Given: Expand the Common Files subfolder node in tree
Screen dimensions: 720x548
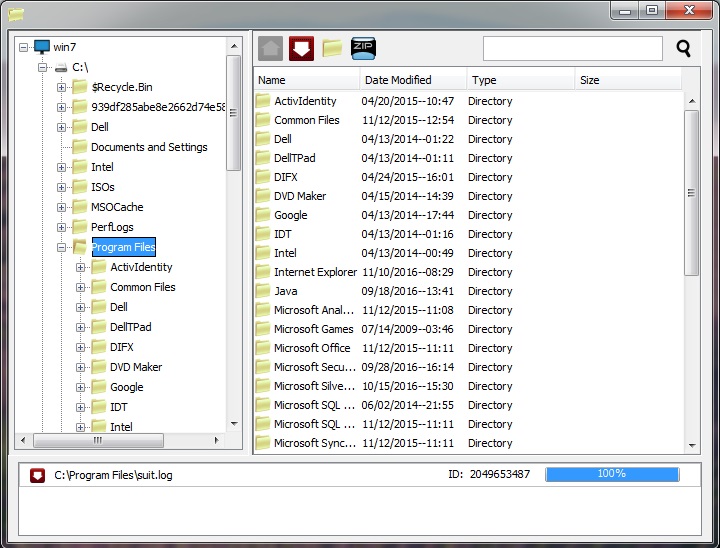Looking at the screenshot, I should pos(80,288).
